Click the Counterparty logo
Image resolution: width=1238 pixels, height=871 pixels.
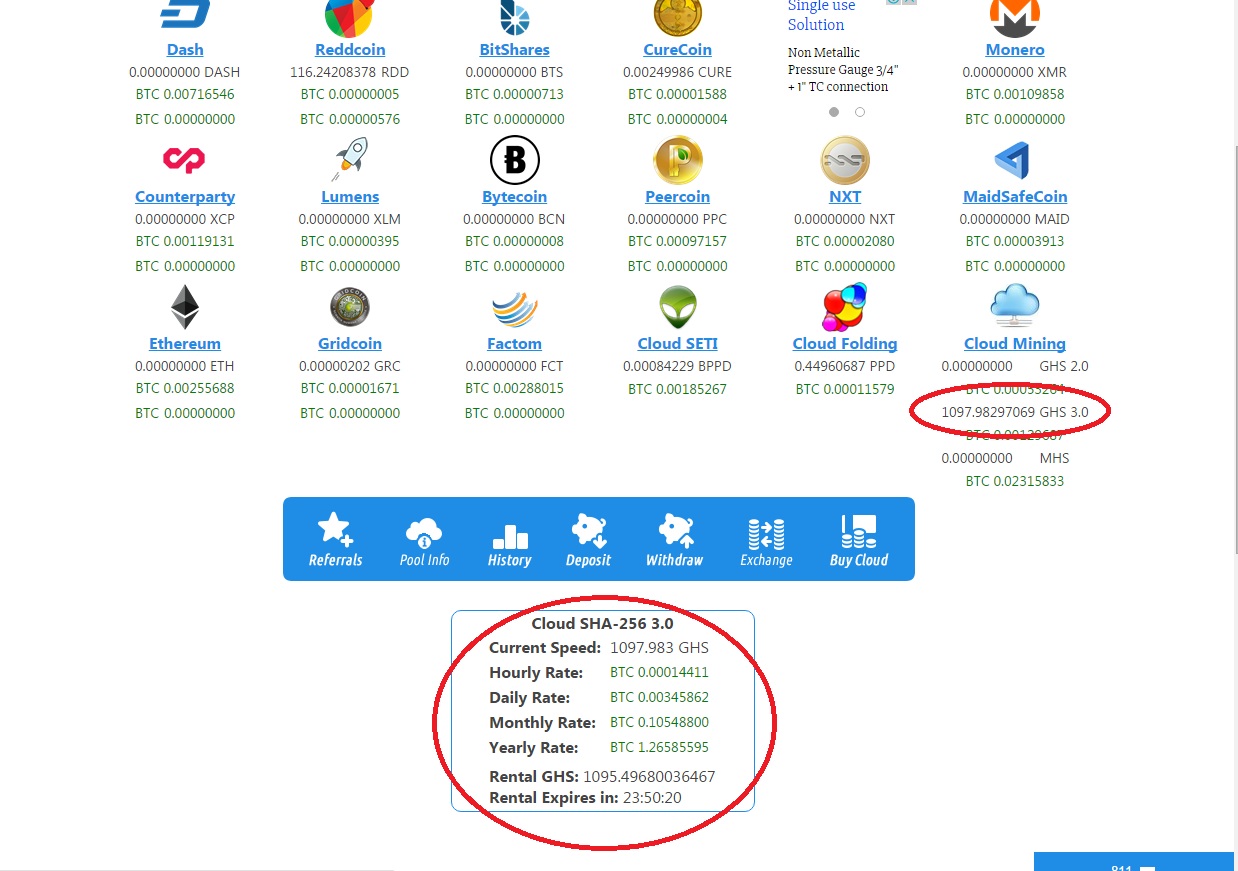pyautogui.click(x=184, y=159)
